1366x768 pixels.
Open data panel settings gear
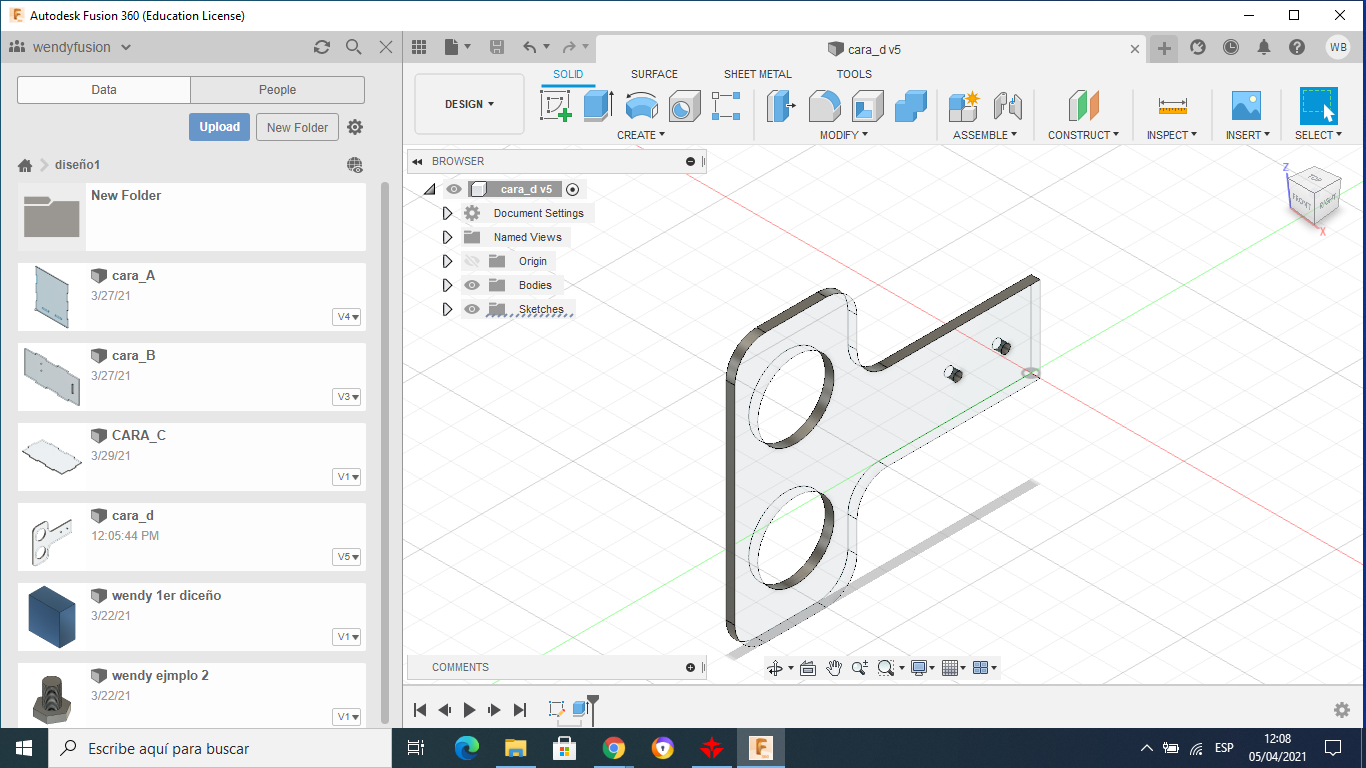[355, 127]
